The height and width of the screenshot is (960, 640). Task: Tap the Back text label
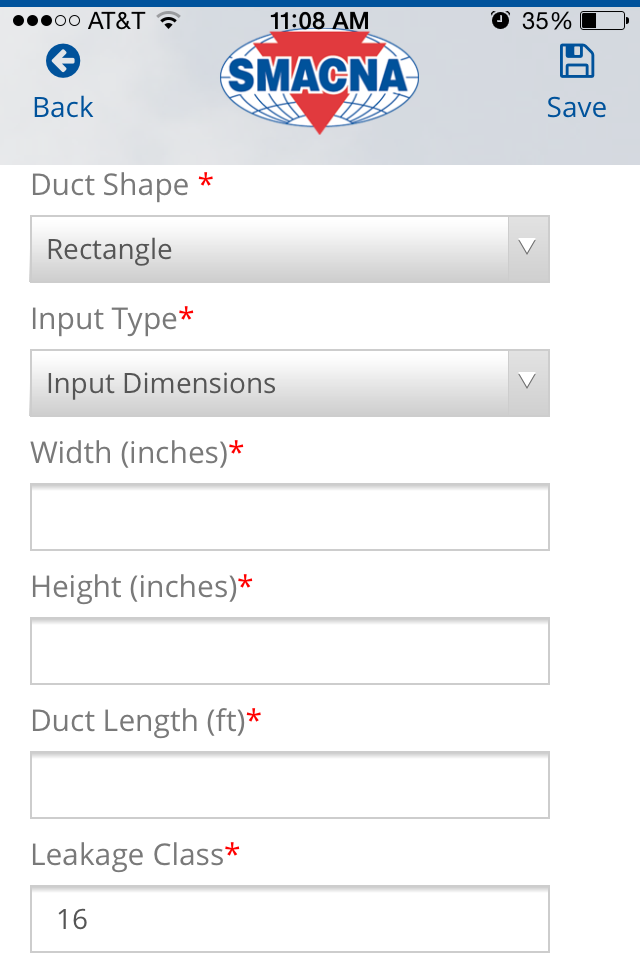[x=63, y=107]
